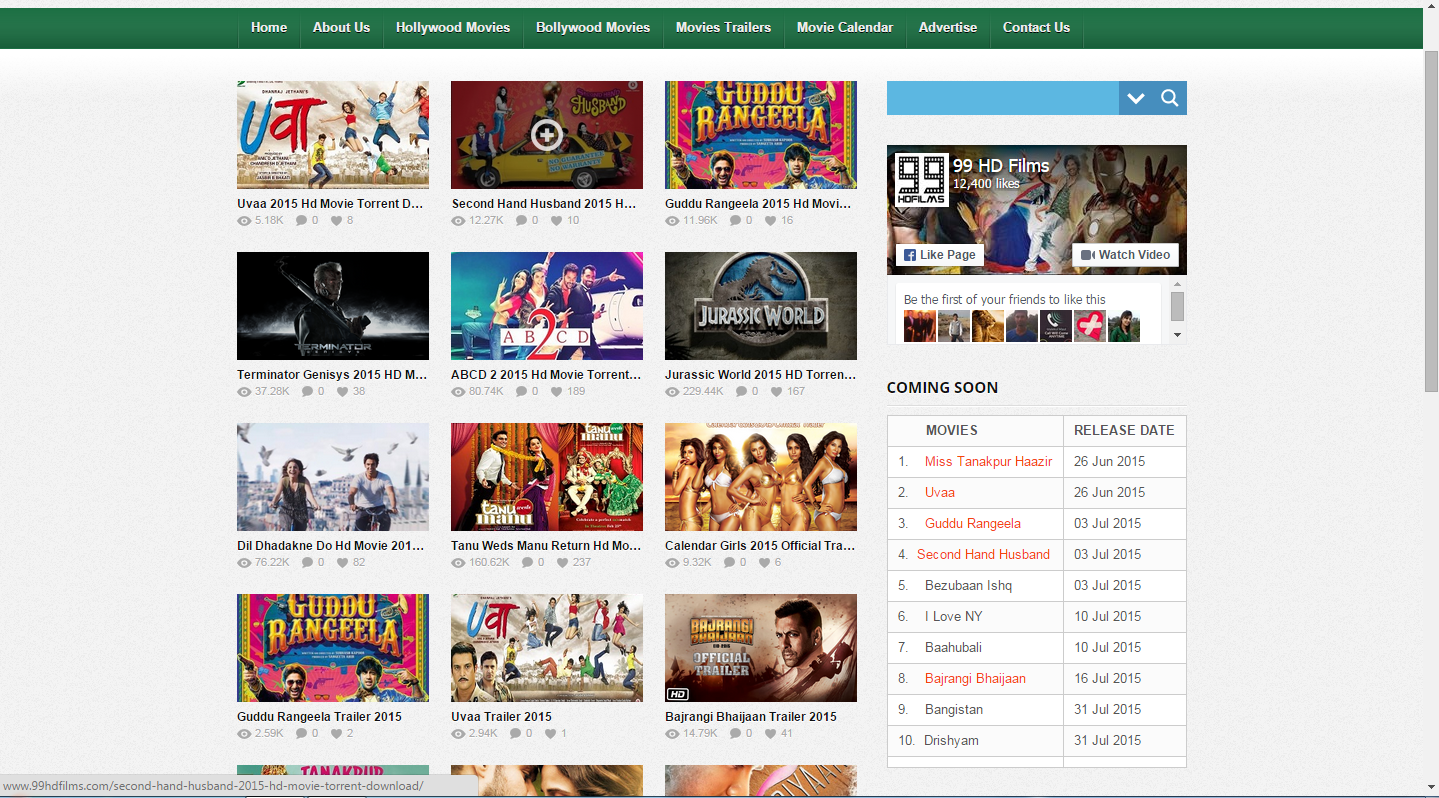This screenshot has height=798, width=1439.
Task: Open Bajrangi Bhaijaan in Coming Soon table
Action: (975, 679)
